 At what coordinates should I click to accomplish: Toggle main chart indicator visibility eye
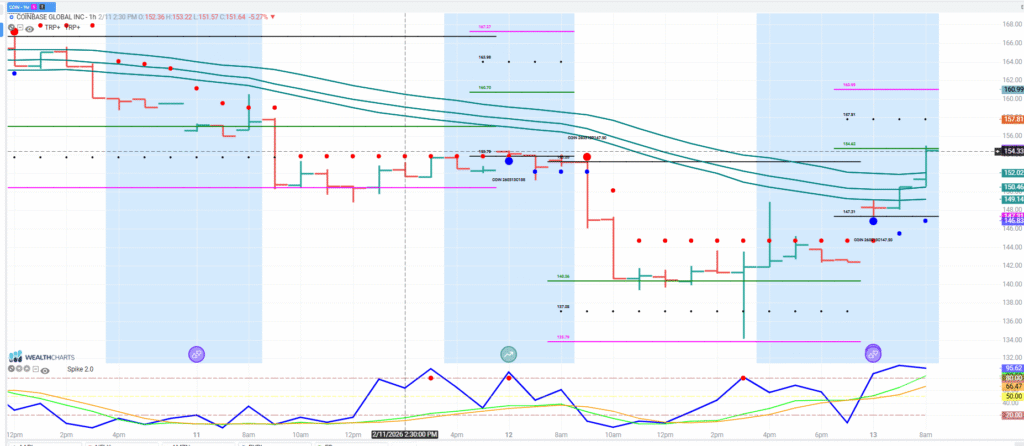coord(30,29)
